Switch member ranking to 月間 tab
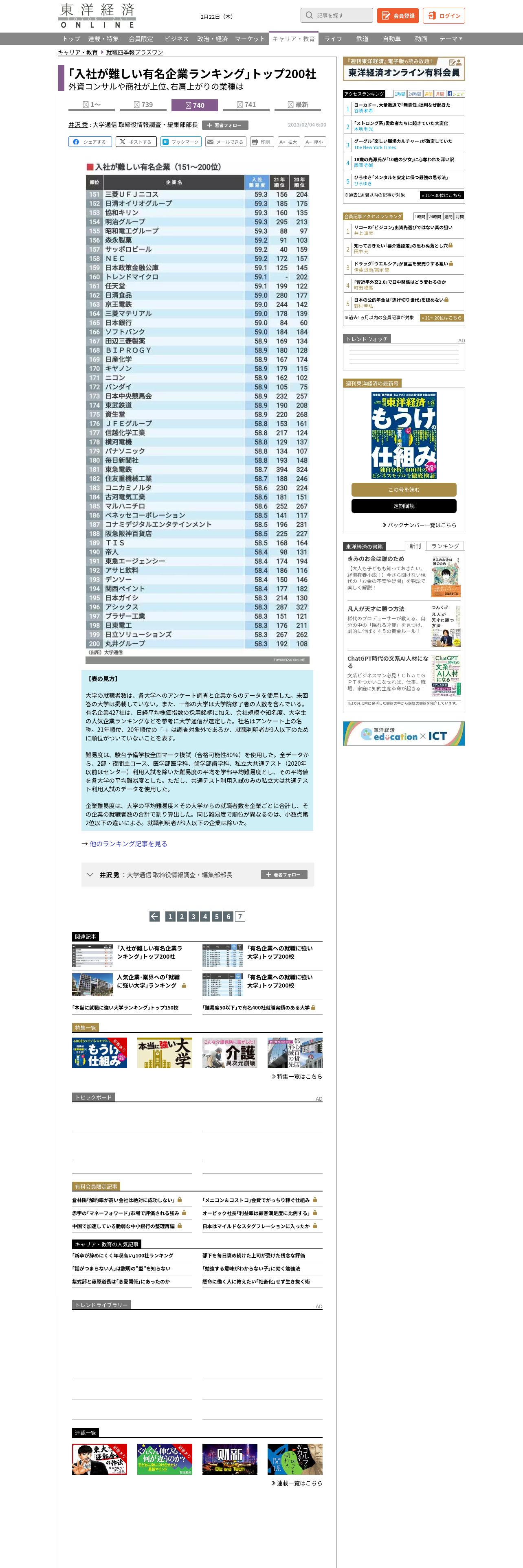Screen dimensions: 523x1568 460,216
